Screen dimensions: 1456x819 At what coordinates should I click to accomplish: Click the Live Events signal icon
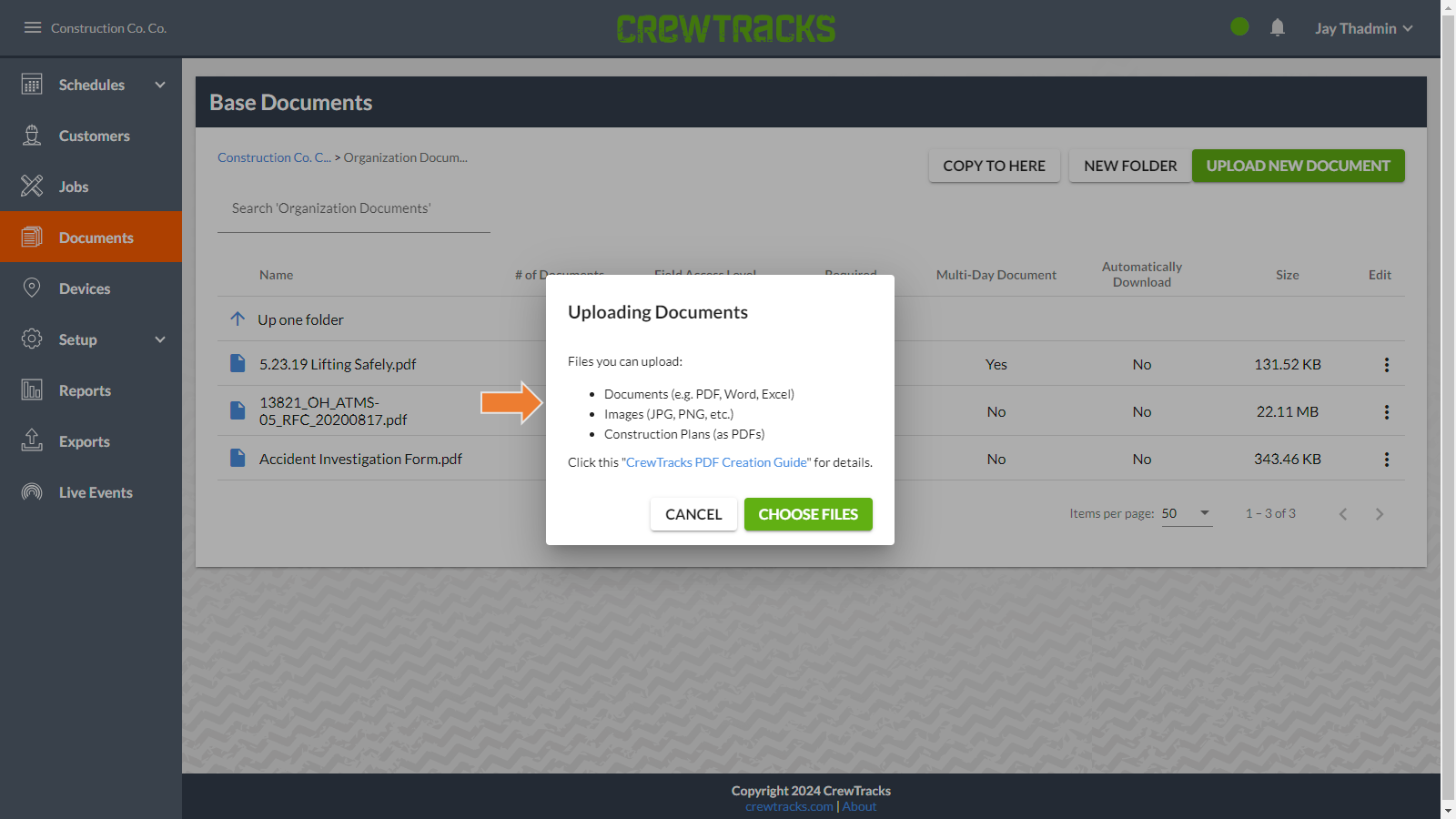32,492
